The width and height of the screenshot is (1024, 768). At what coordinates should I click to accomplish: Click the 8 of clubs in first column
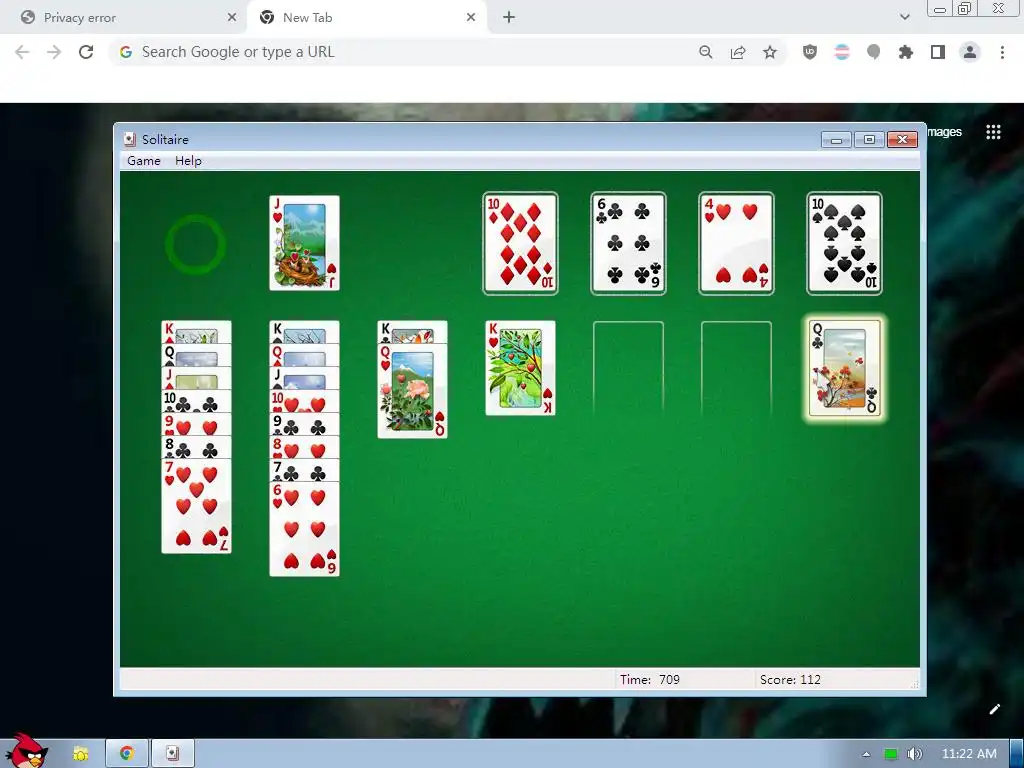pyautogui.click(x=197, y=447)
